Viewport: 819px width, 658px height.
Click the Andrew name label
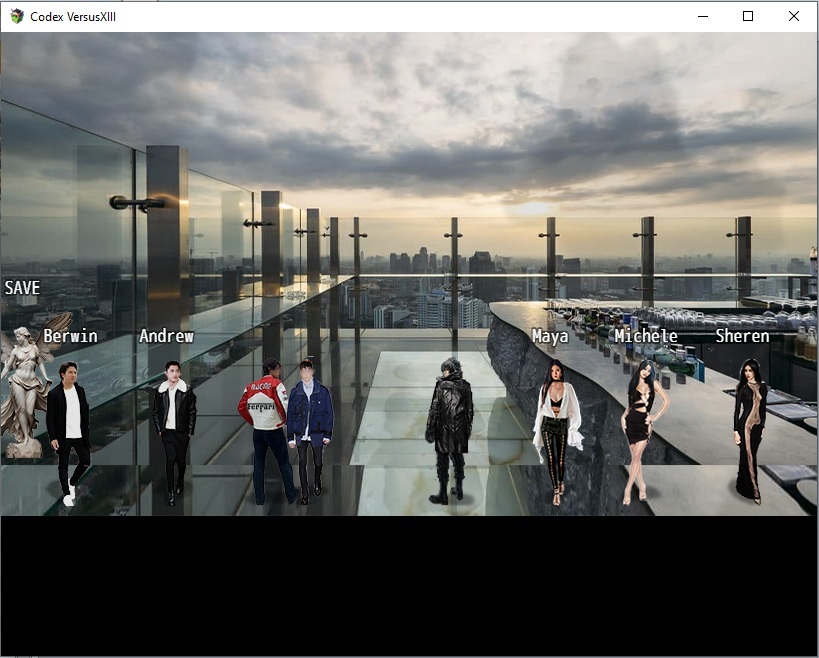[166, 336]
